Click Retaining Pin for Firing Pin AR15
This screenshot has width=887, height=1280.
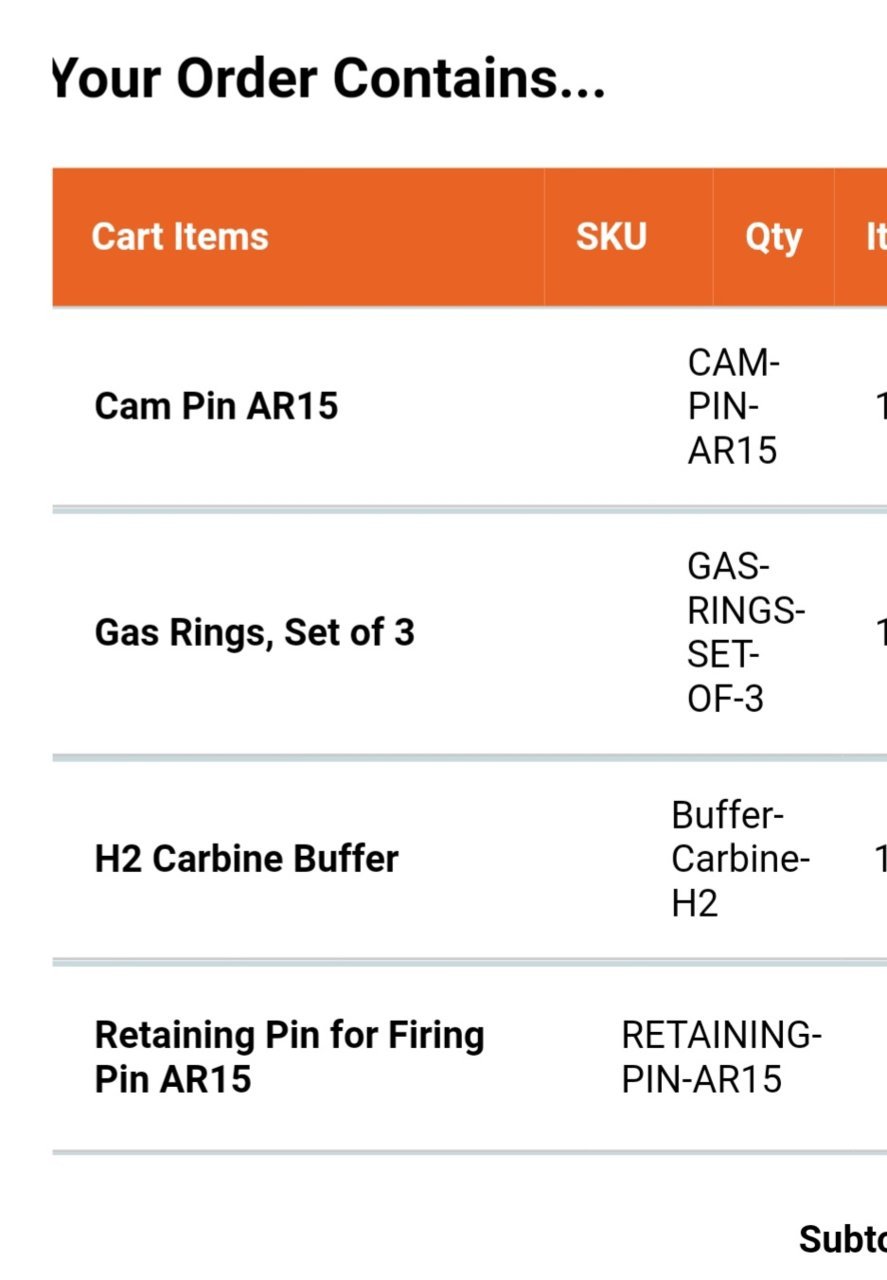tap(289, 1057)
